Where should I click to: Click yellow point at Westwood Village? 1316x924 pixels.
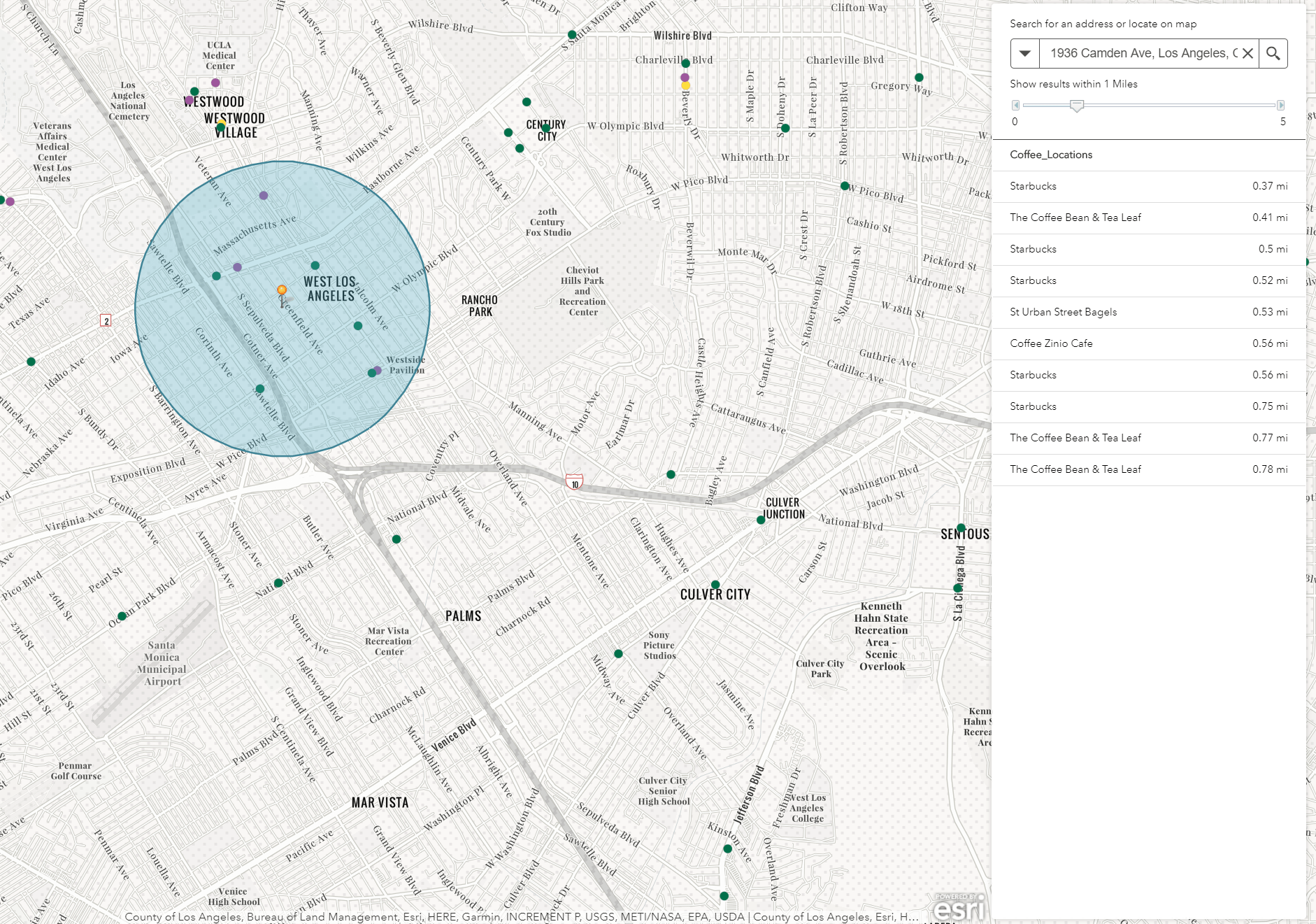tap(221, 123)
